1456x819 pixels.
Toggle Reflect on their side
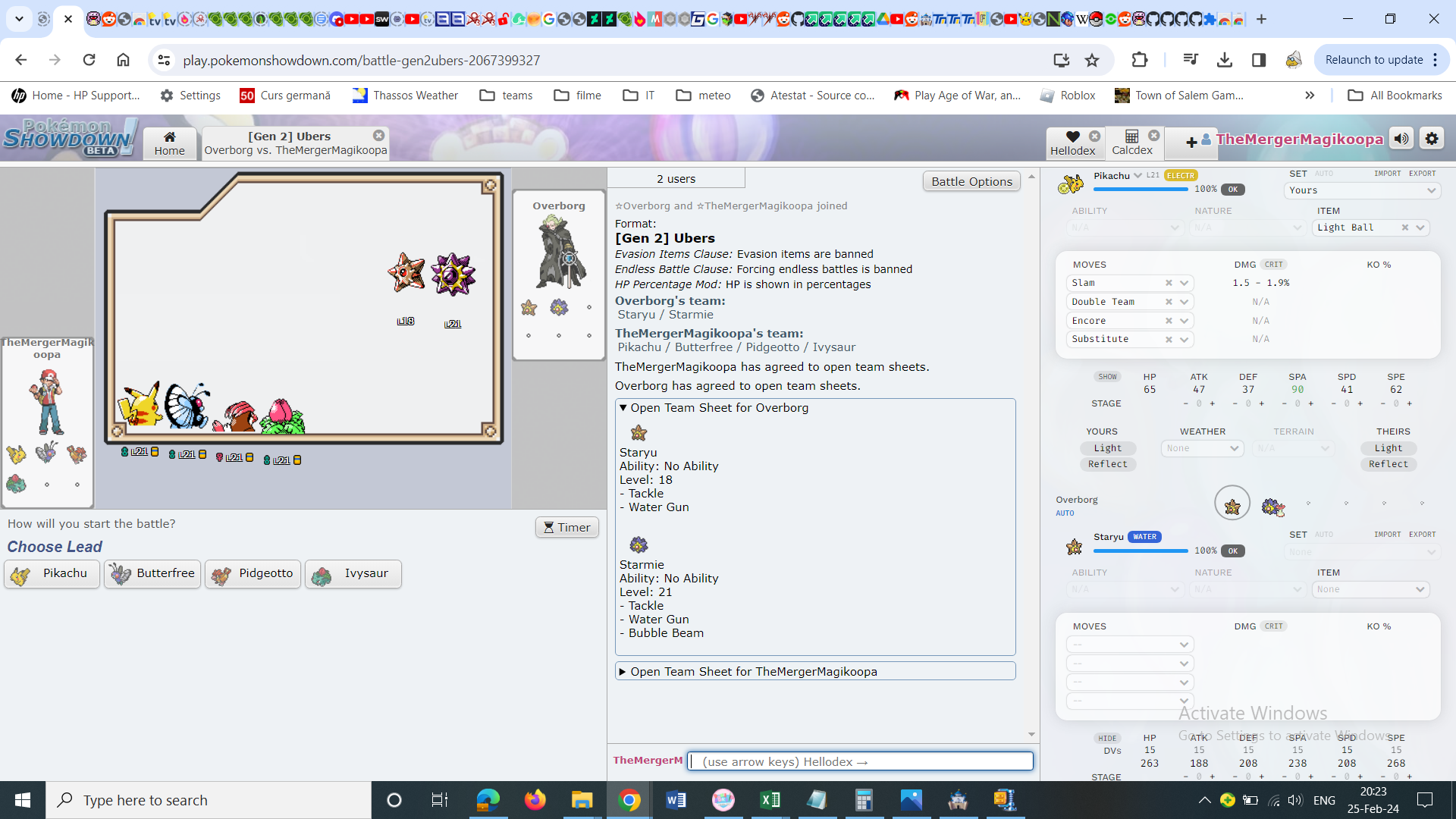point(1388,464)
